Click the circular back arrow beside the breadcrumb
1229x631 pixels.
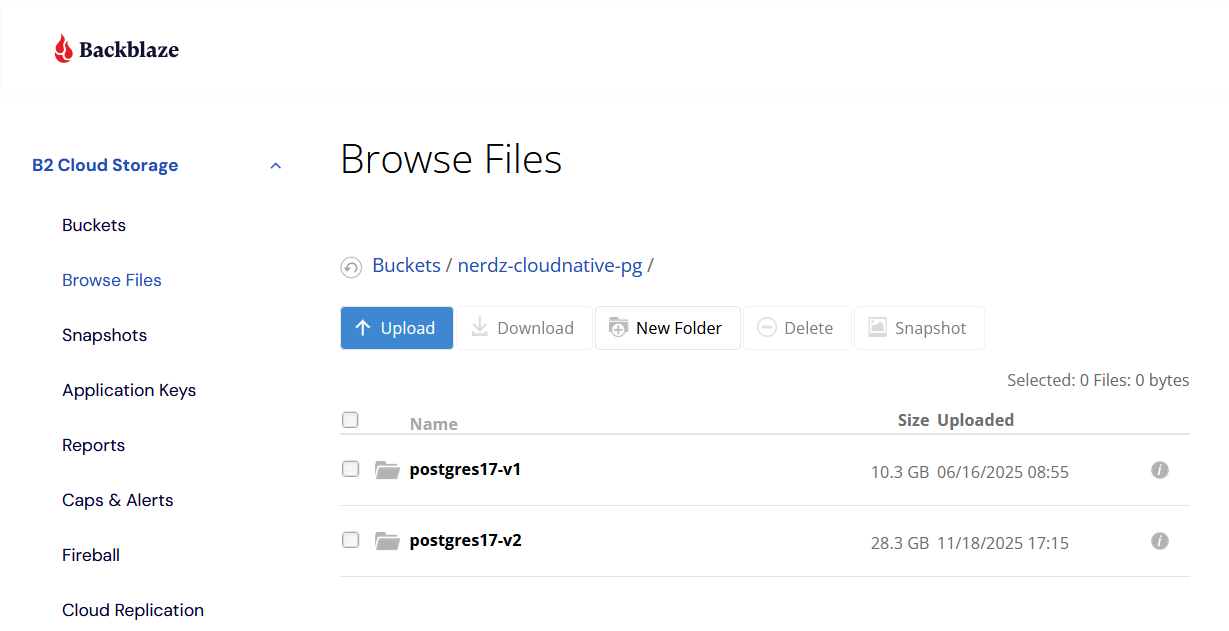coord(351,266)
